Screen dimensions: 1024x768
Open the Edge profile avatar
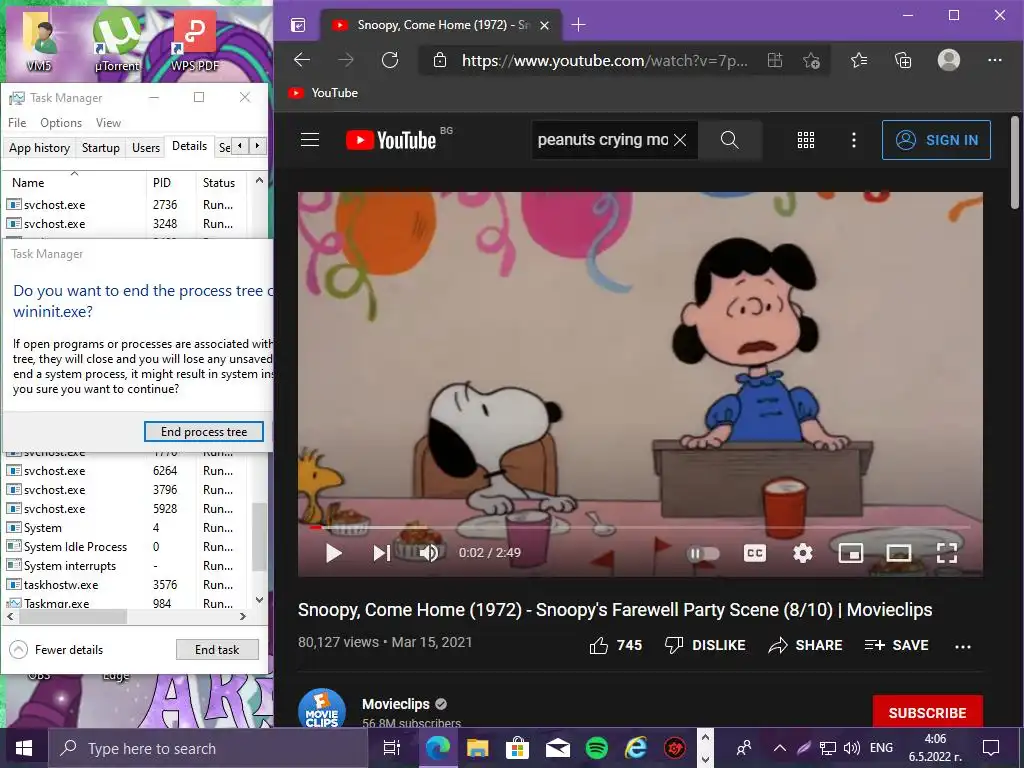[x=948, y=60]
